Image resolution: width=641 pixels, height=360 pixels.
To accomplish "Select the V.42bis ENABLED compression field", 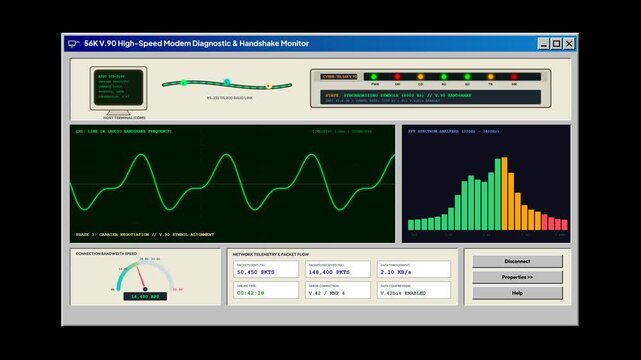I will click(414, 290).
